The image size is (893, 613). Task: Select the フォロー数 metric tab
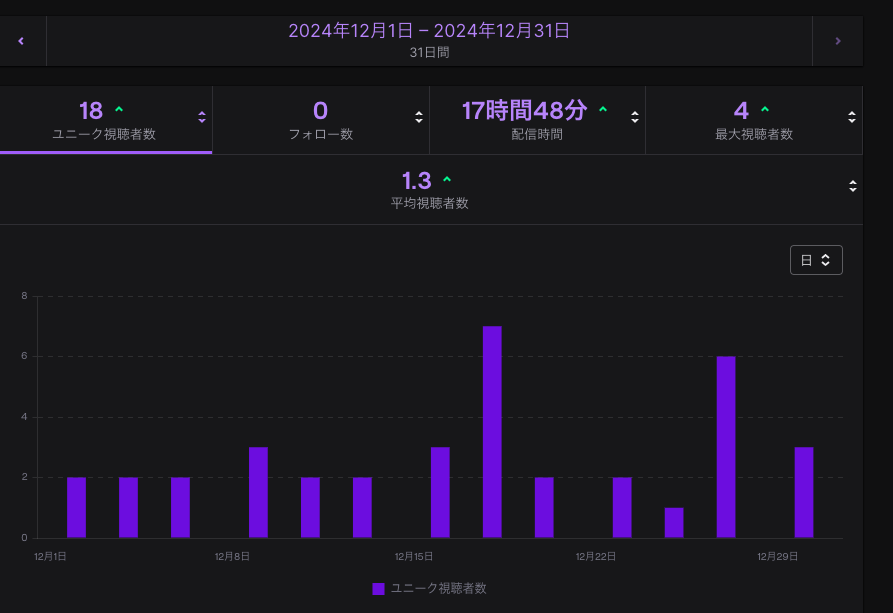tap(320, 119)
